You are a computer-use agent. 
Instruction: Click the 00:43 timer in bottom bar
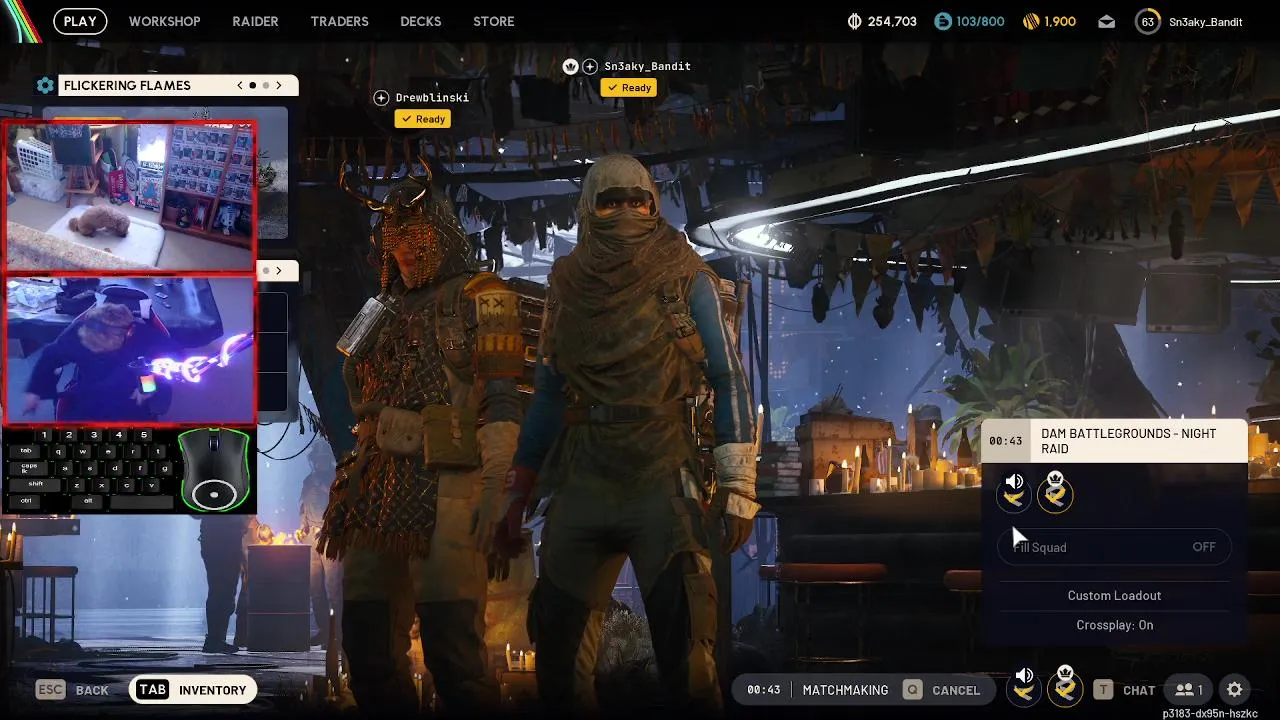click(x=763, y=690)
